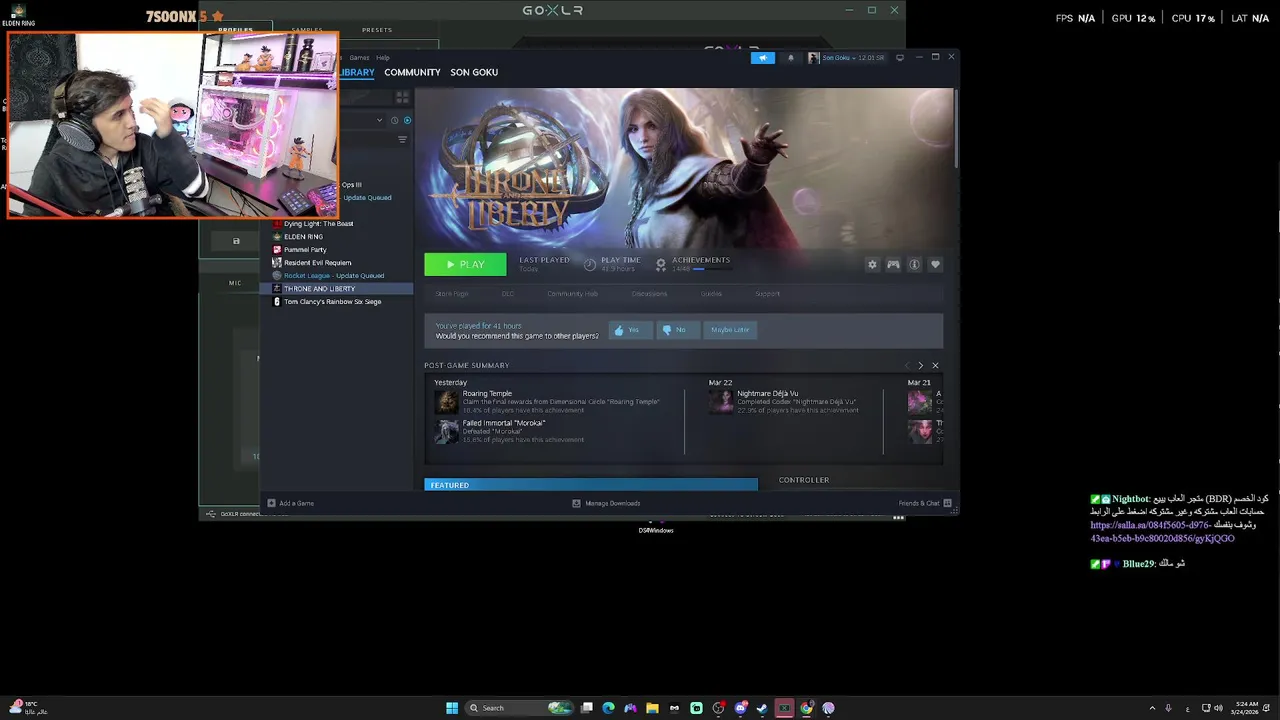The image size is (1280, 720).
Task: Open the Failed Immortal Morokai achievement thumbnail
Action: (446, 431)
